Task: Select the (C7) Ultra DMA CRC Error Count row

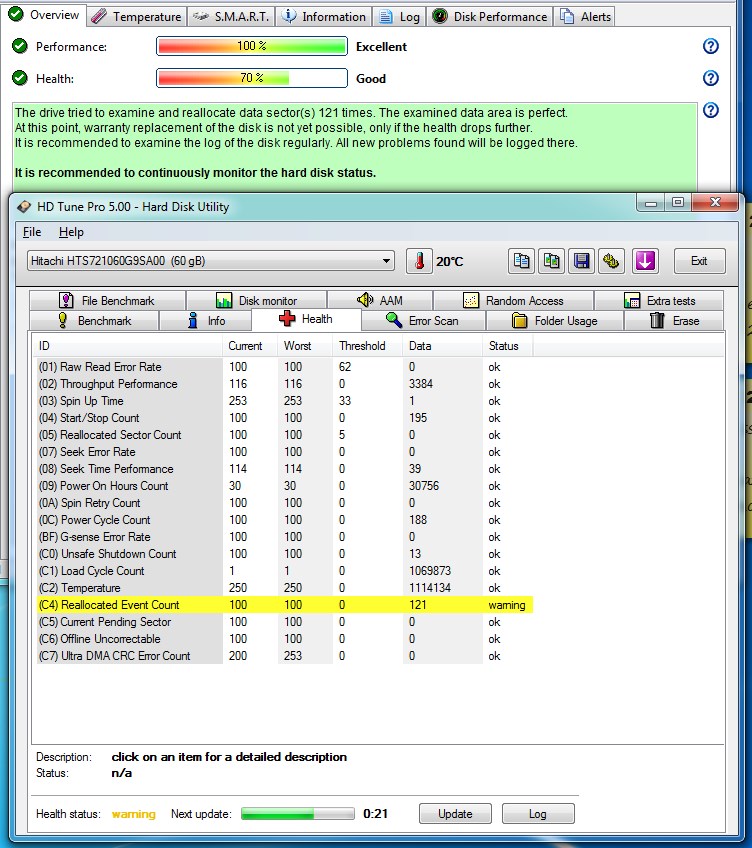Action: pyautogui.click(x=285, y=656)
